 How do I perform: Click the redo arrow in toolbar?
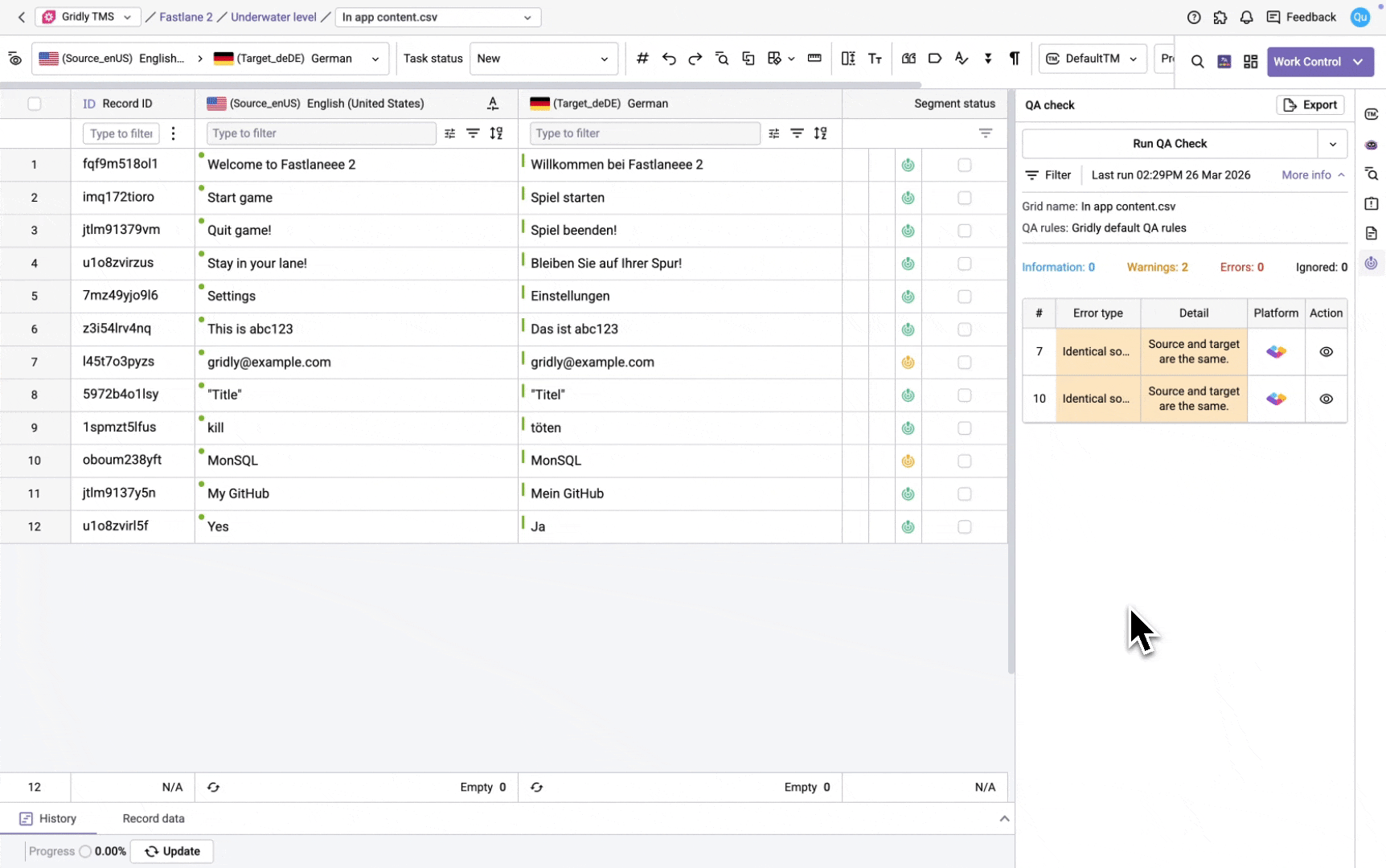(695, 59)
